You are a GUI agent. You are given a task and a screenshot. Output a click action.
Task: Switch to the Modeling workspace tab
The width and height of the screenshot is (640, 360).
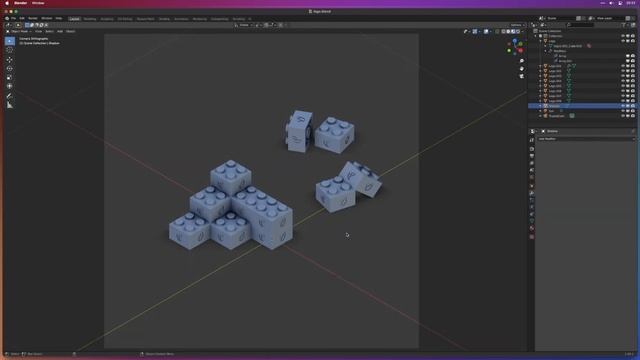[x=90, y=19]
